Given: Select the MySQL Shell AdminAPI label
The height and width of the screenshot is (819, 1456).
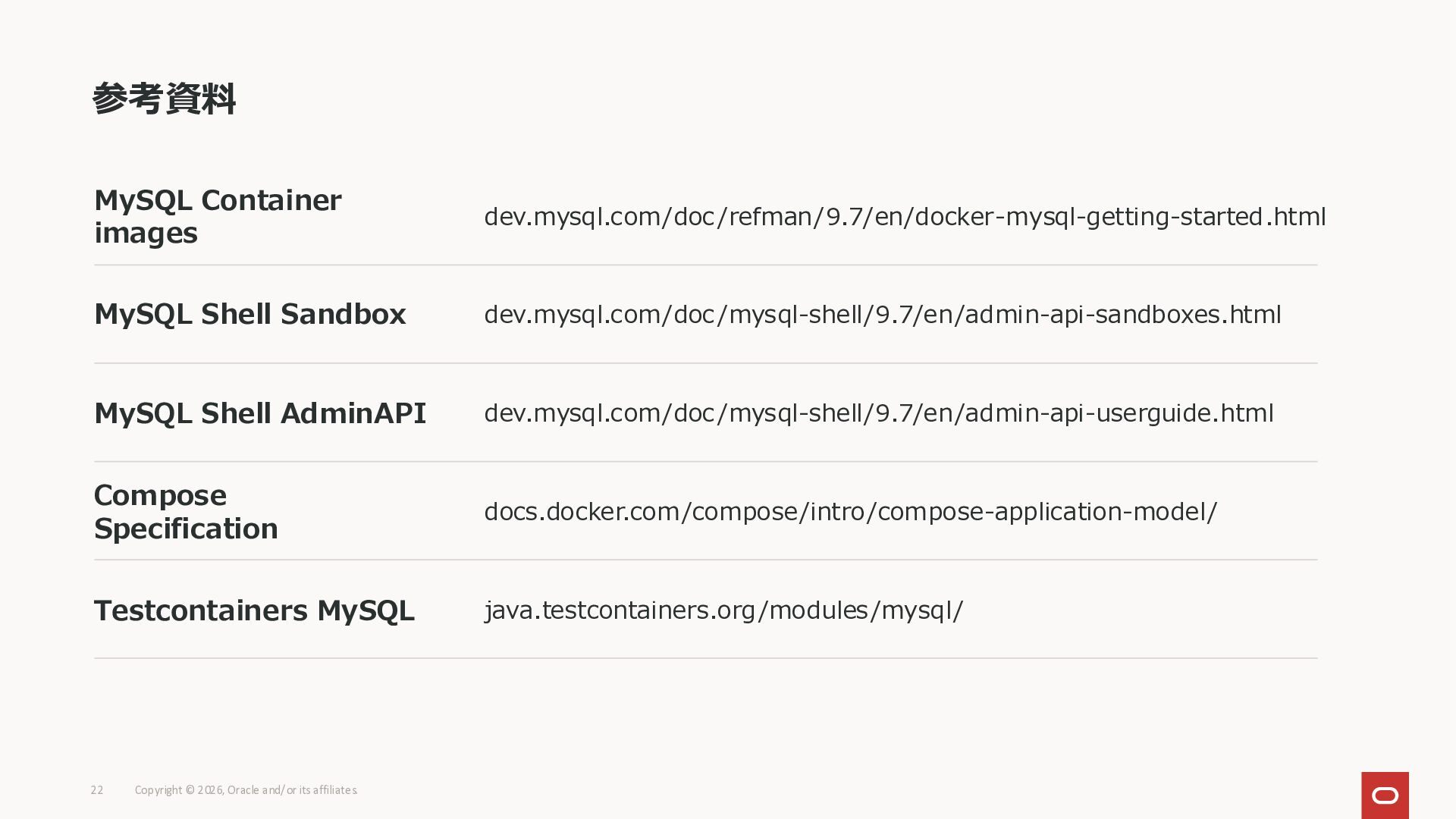Looking at the screenshot, I should 260,413.
